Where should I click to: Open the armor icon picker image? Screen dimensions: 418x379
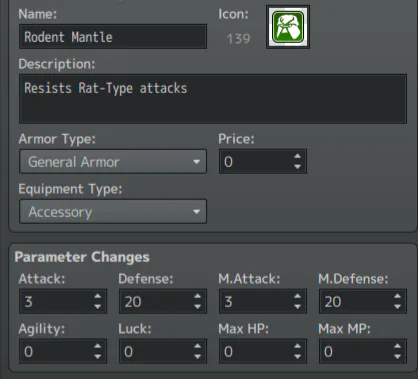coord(288,27)
